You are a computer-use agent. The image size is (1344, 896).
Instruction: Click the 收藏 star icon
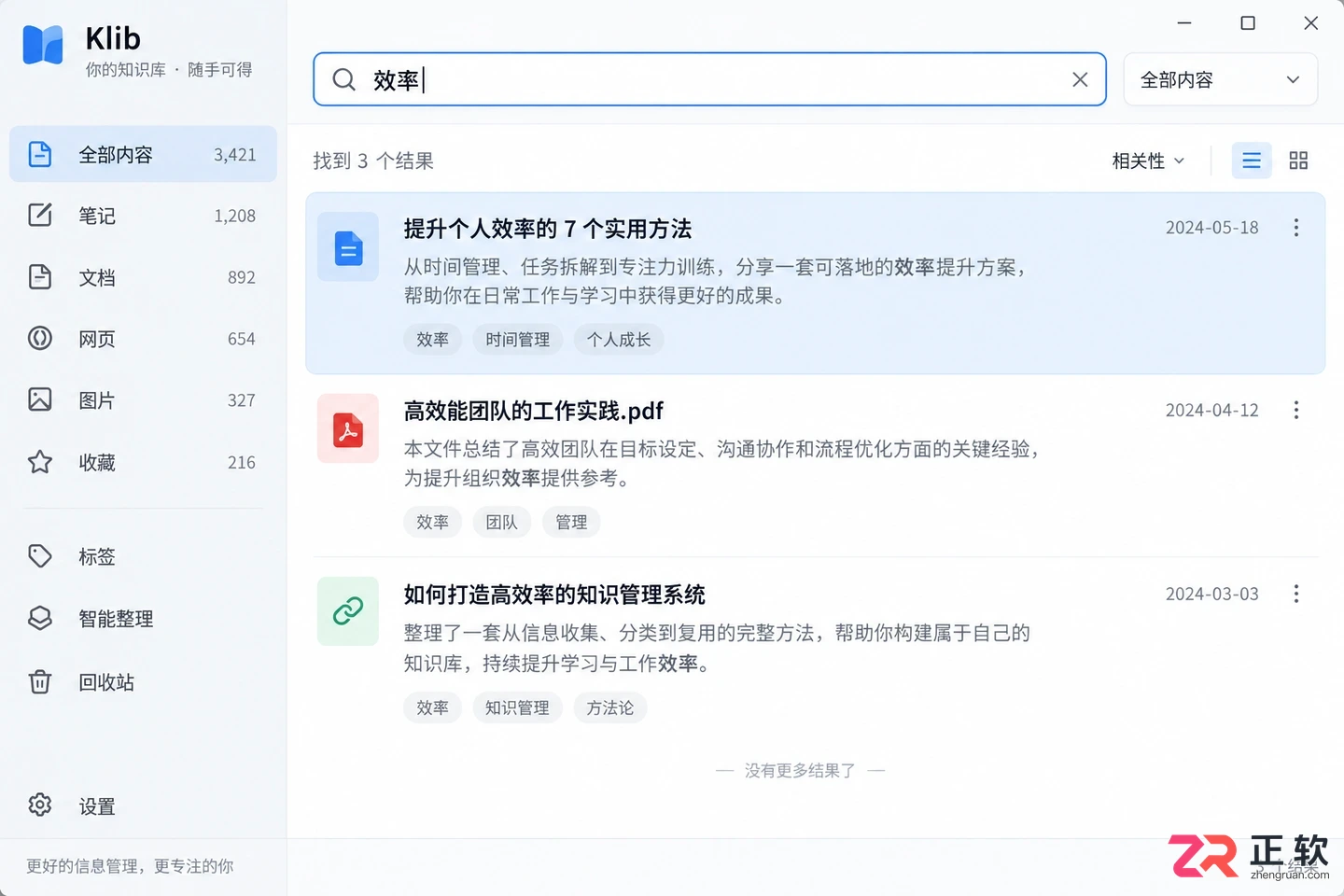tap(40, 461)
